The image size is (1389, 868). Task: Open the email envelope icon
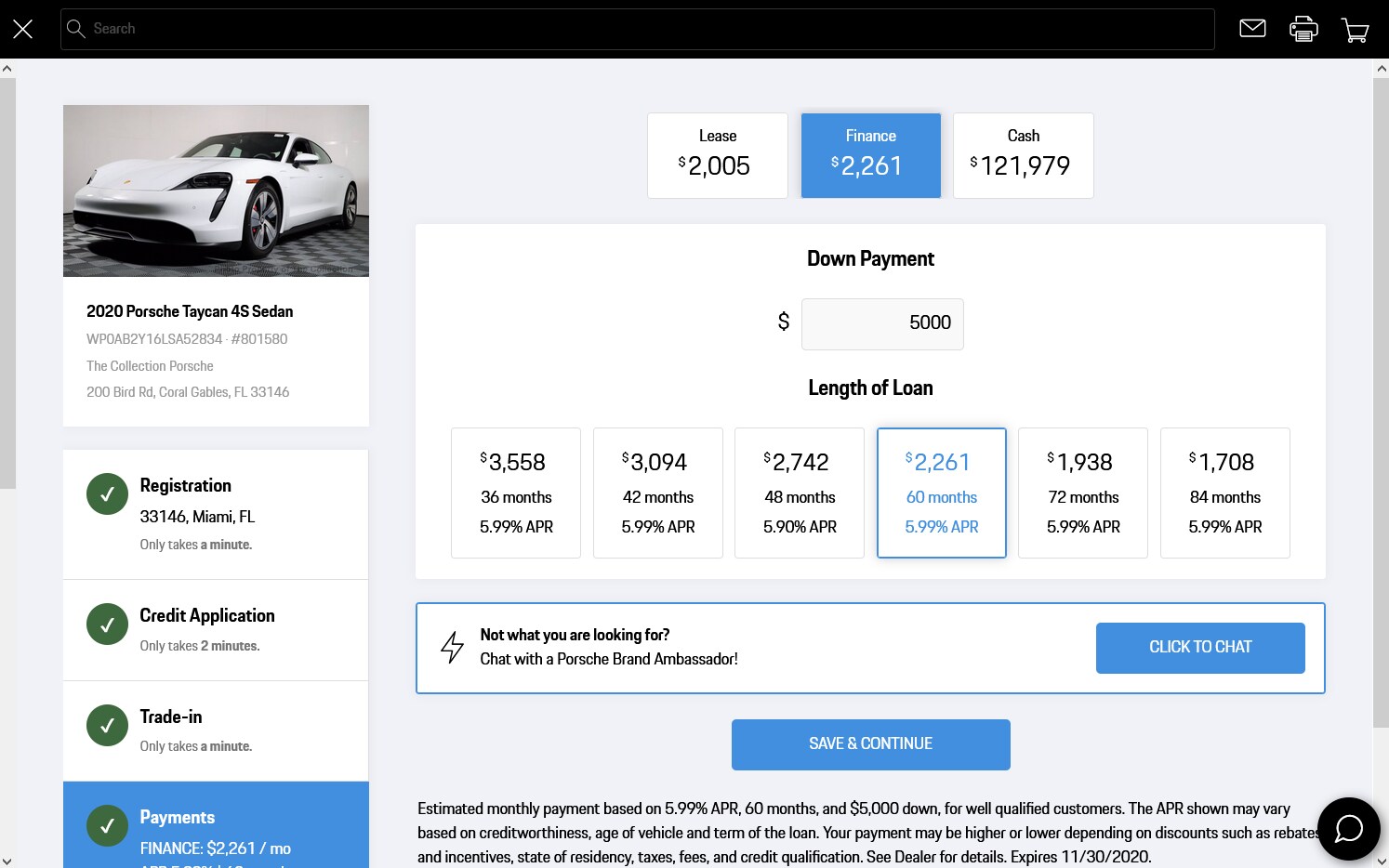pyautogui.click(x=1252, y=29)
